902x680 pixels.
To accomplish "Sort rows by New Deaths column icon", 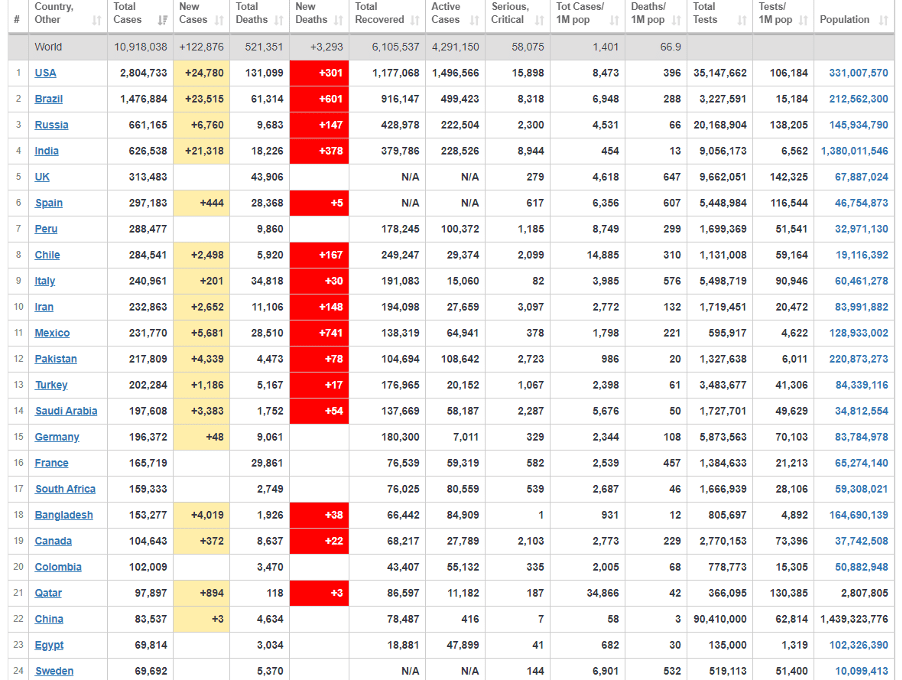I will pyautogui.click(x=338, y=21).
